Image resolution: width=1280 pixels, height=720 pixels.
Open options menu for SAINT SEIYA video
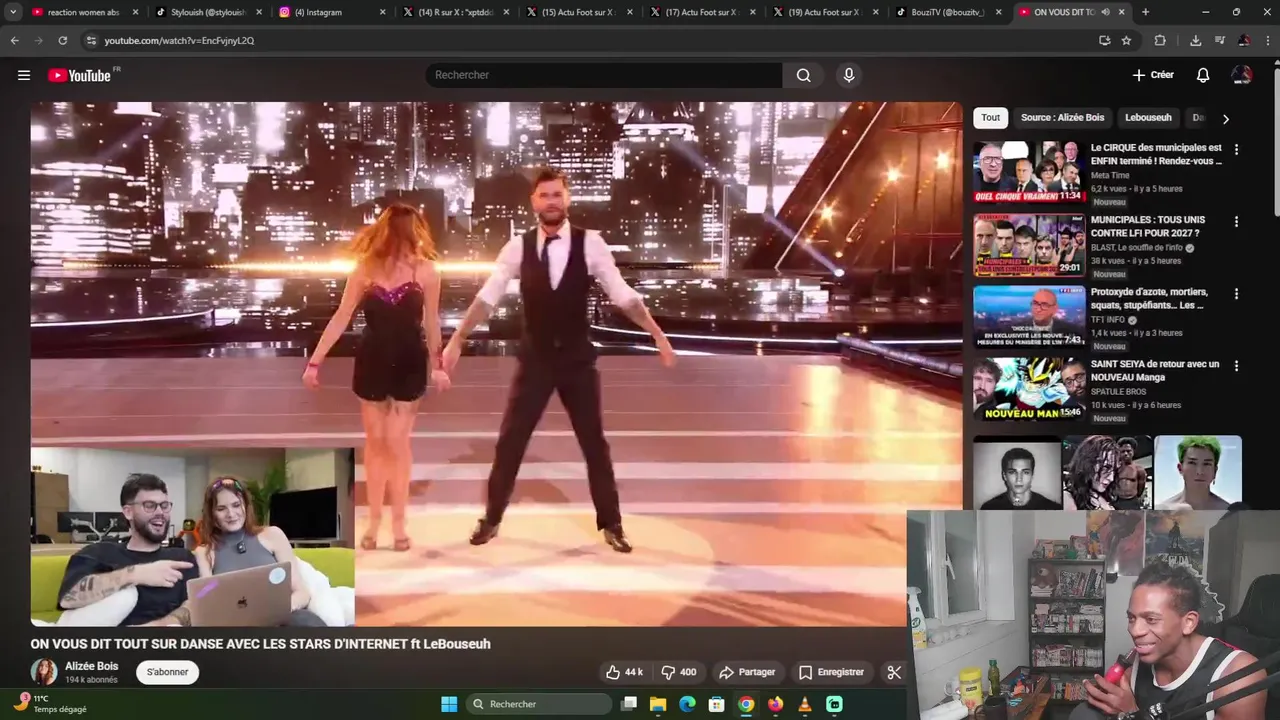tap(1236, 365)
